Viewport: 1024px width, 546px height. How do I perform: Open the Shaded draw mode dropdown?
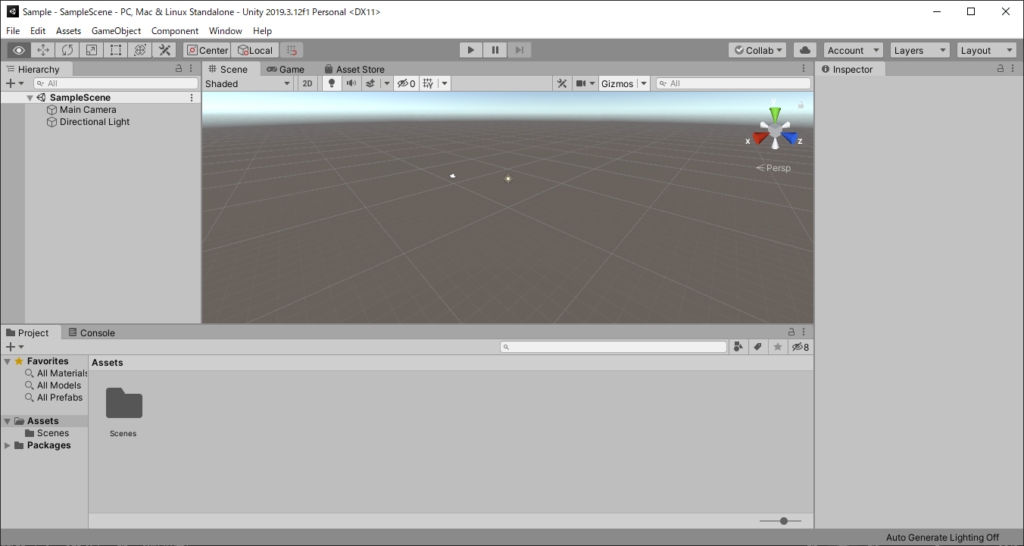(x=248, y=84)
